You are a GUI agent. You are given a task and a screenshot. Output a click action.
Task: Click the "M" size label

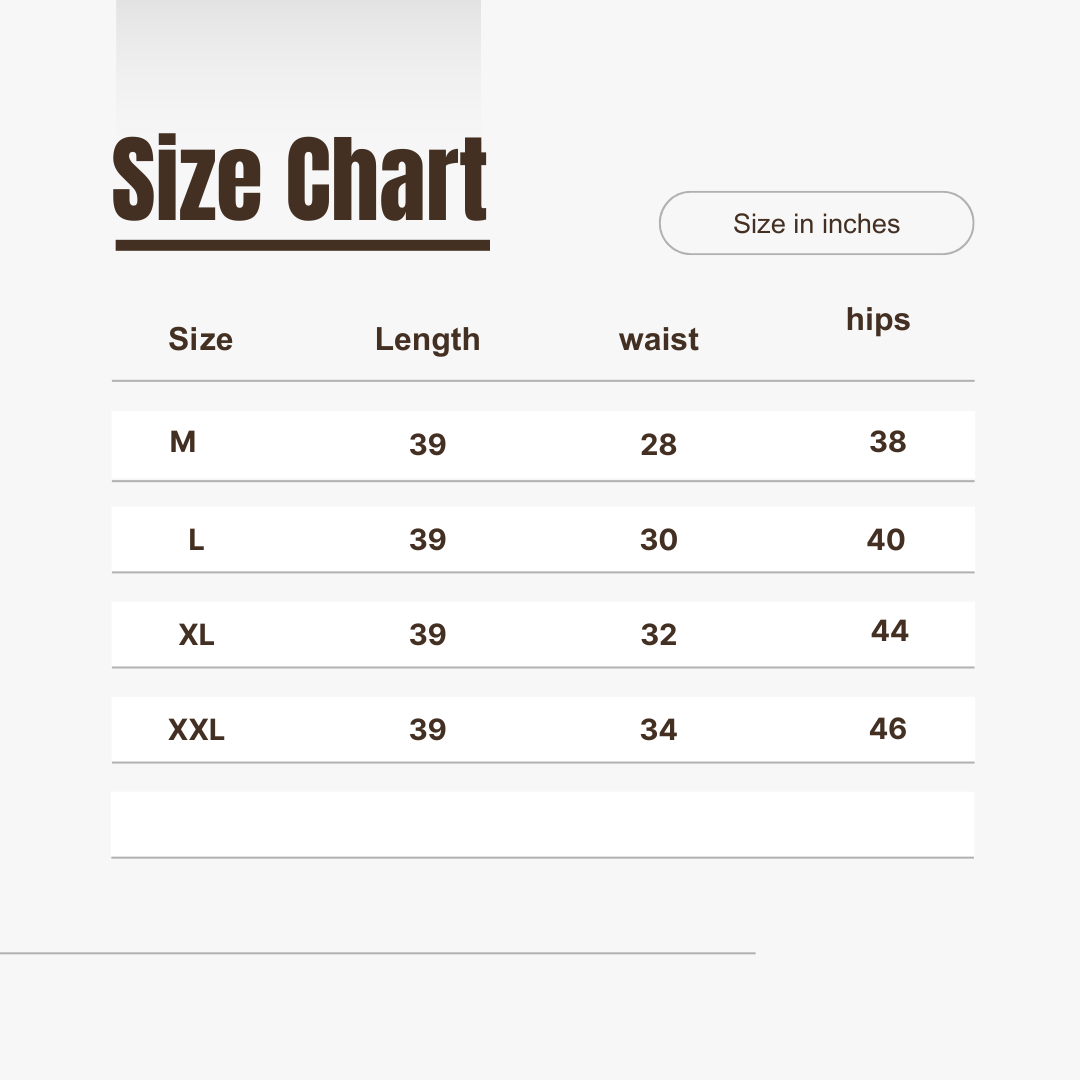click(x=183, y=442)
